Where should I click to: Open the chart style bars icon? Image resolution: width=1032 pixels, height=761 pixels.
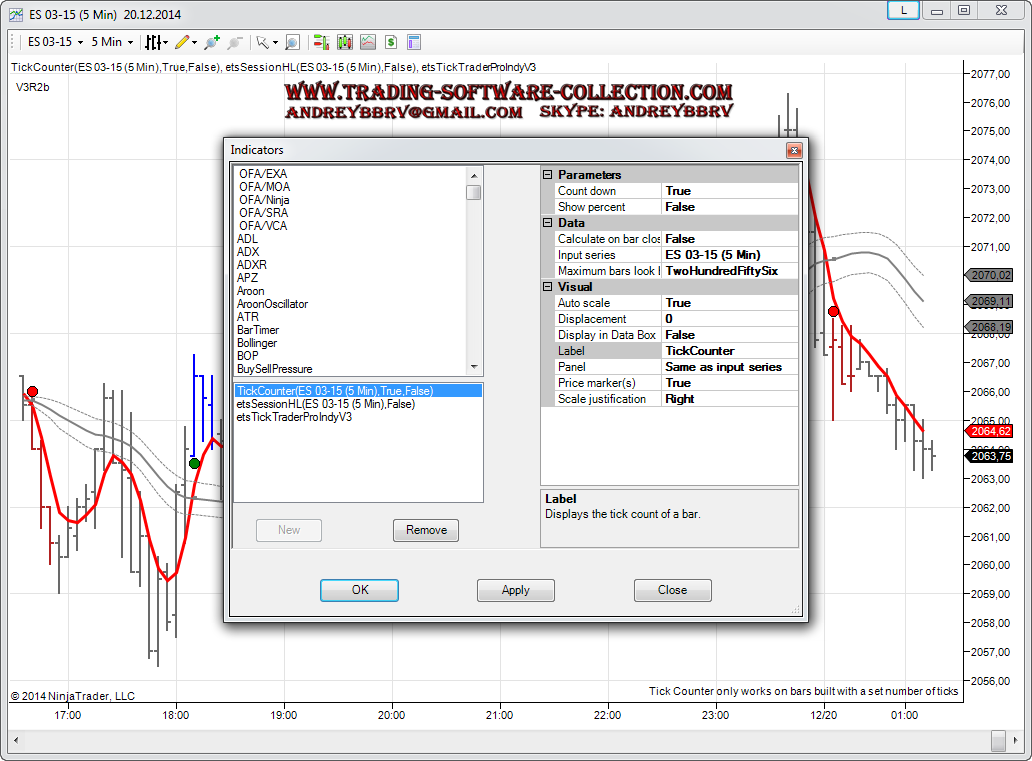click(154, 42)
